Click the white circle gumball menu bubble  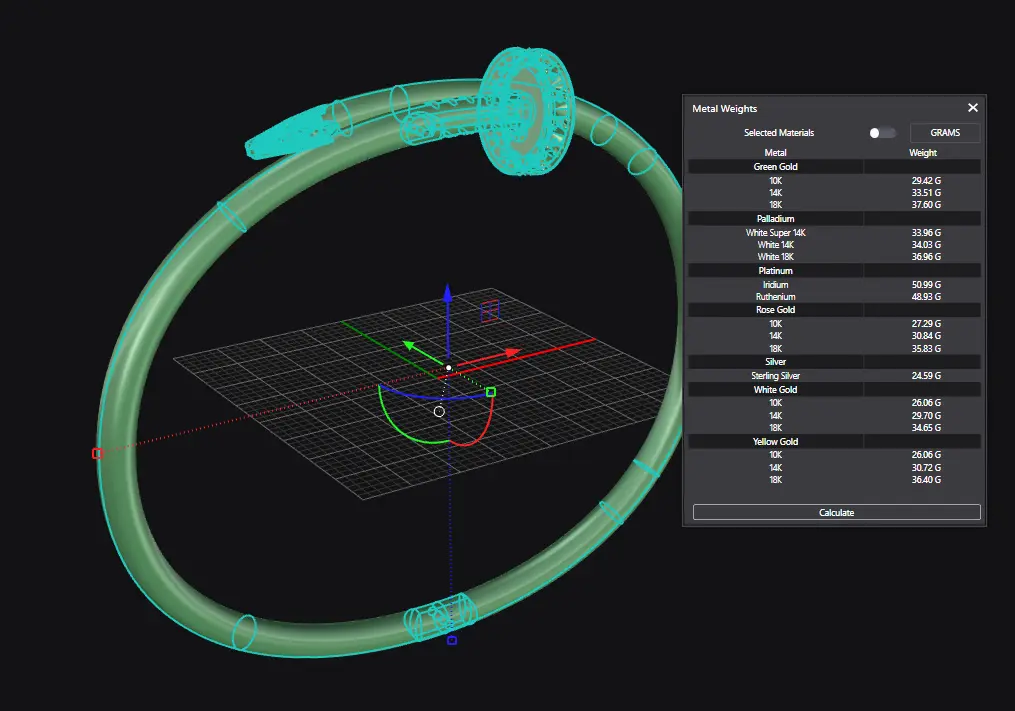[x=439, y=411]
